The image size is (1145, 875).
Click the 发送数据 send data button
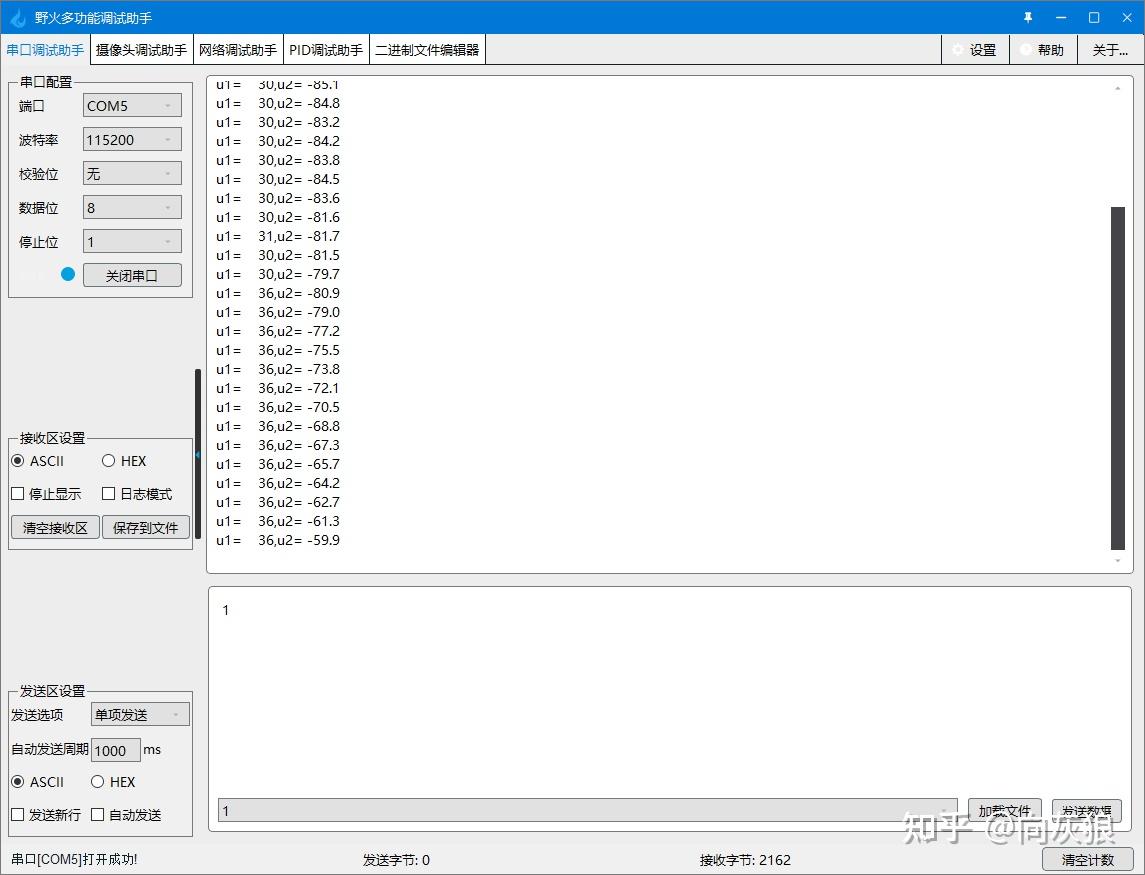point(1087,811)
